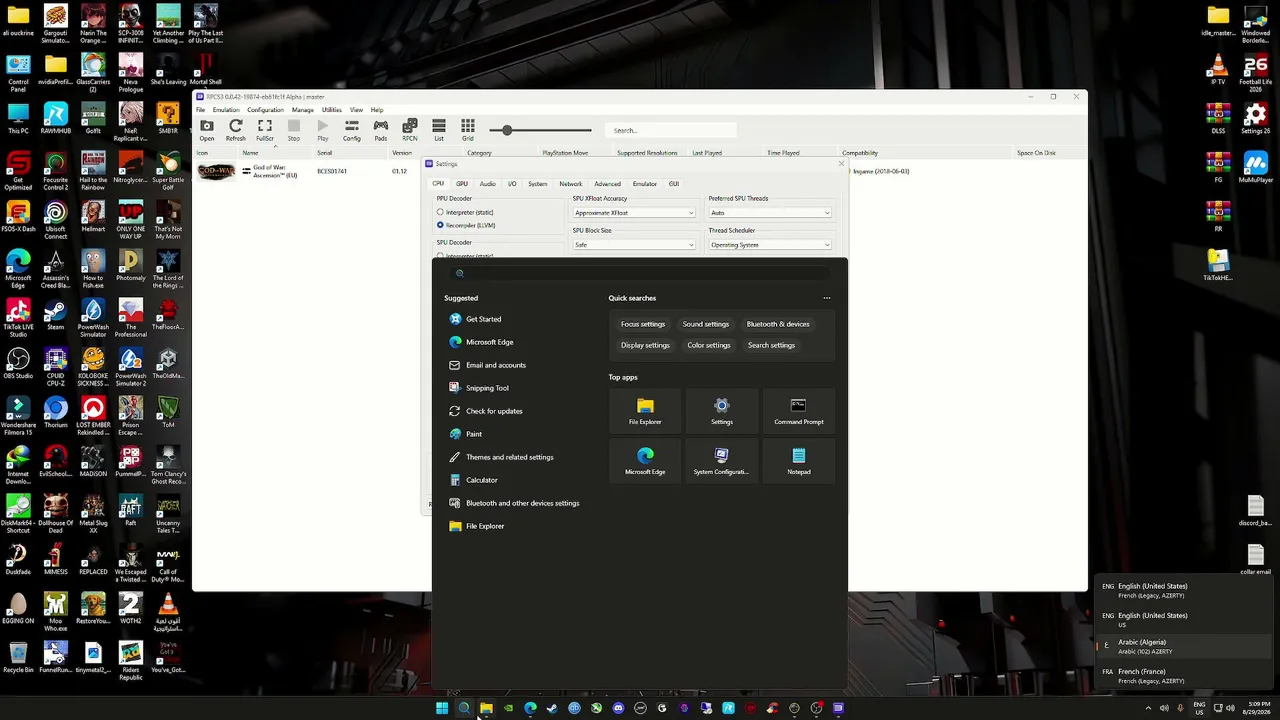Switch to the Emulator settings tab
This screenshot has height=720, width=1280.
click(645, 184)
